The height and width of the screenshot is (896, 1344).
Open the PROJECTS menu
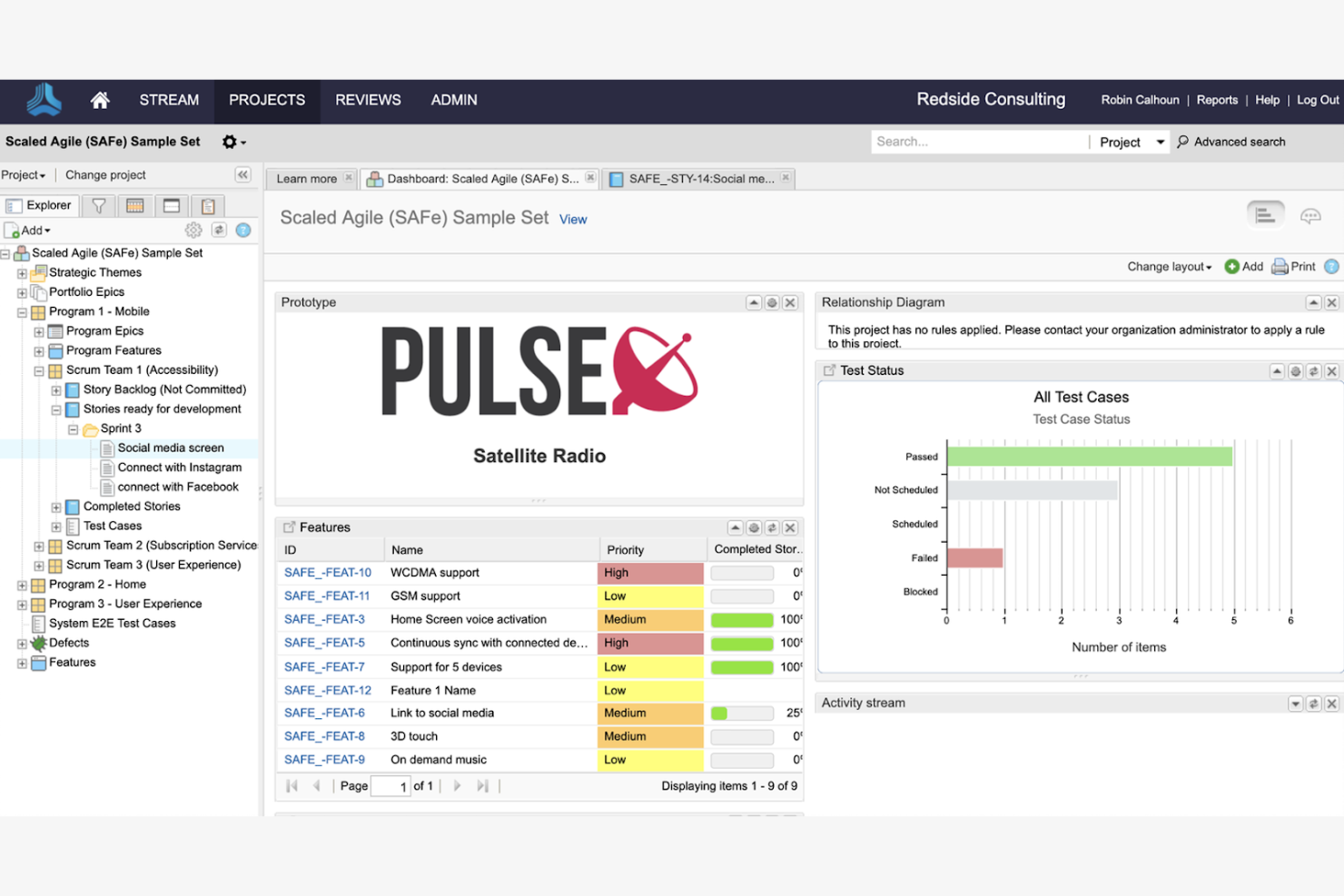click(267, 100)
